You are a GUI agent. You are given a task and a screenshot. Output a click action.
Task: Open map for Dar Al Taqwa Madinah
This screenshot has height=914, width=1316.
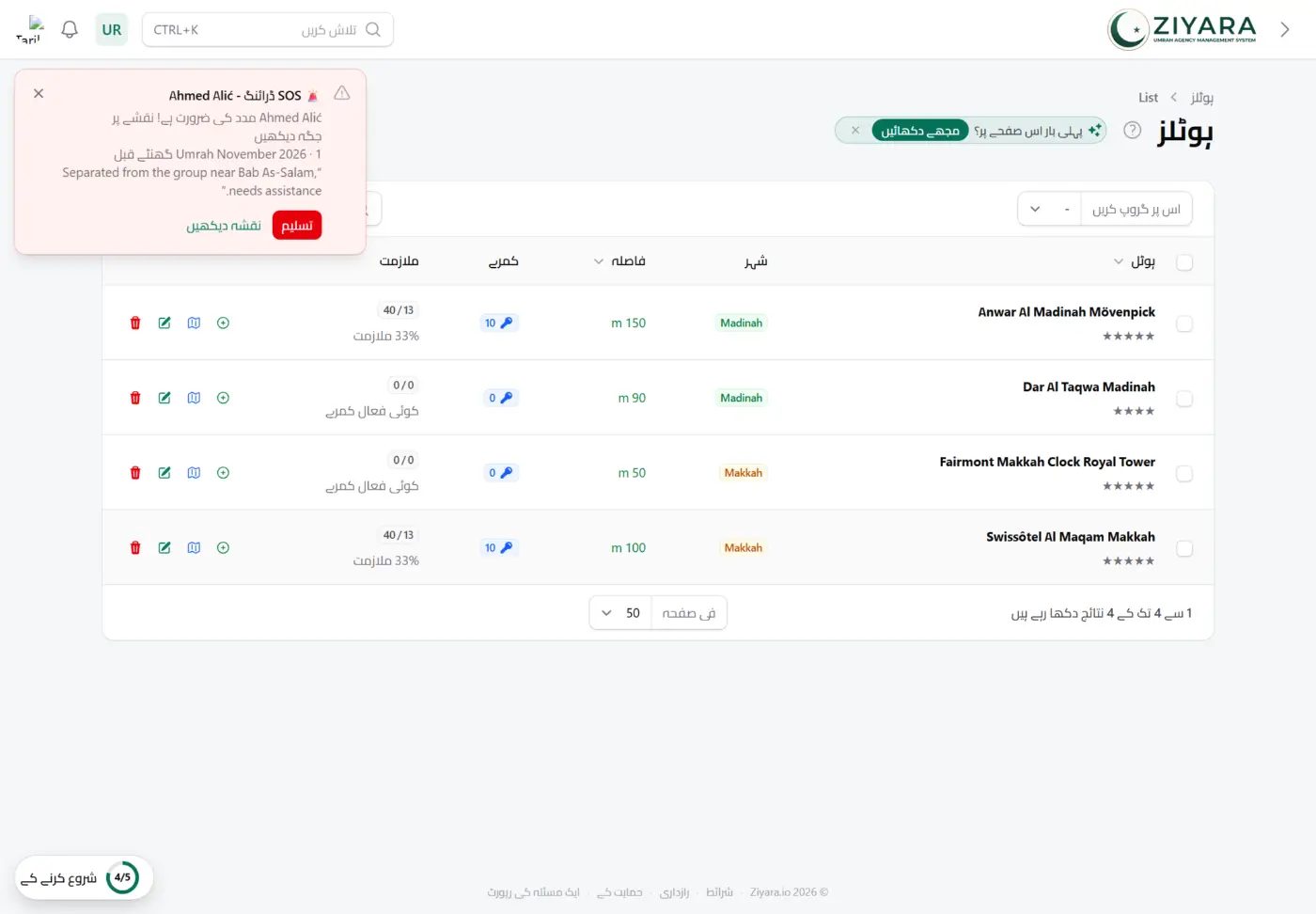coord(194,398)
